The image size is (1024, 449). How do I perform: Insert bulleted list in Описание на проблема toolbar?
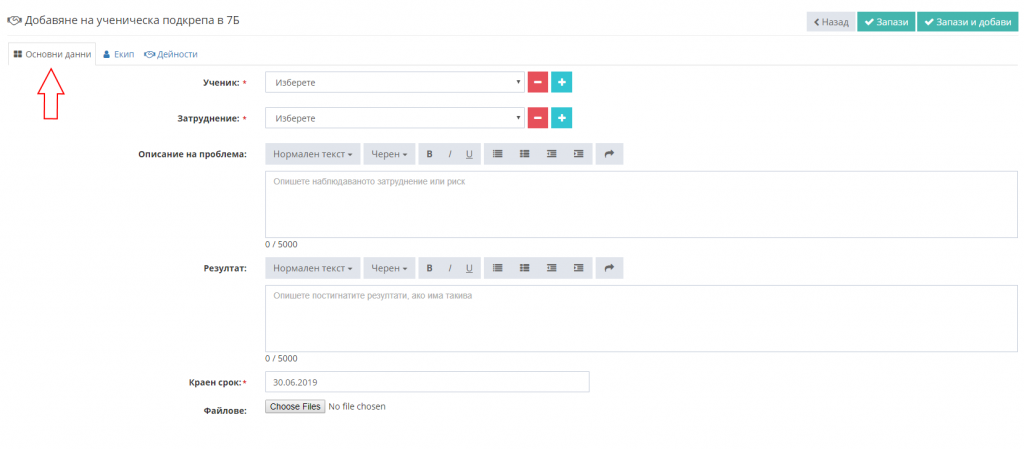[x=498, y=154]
